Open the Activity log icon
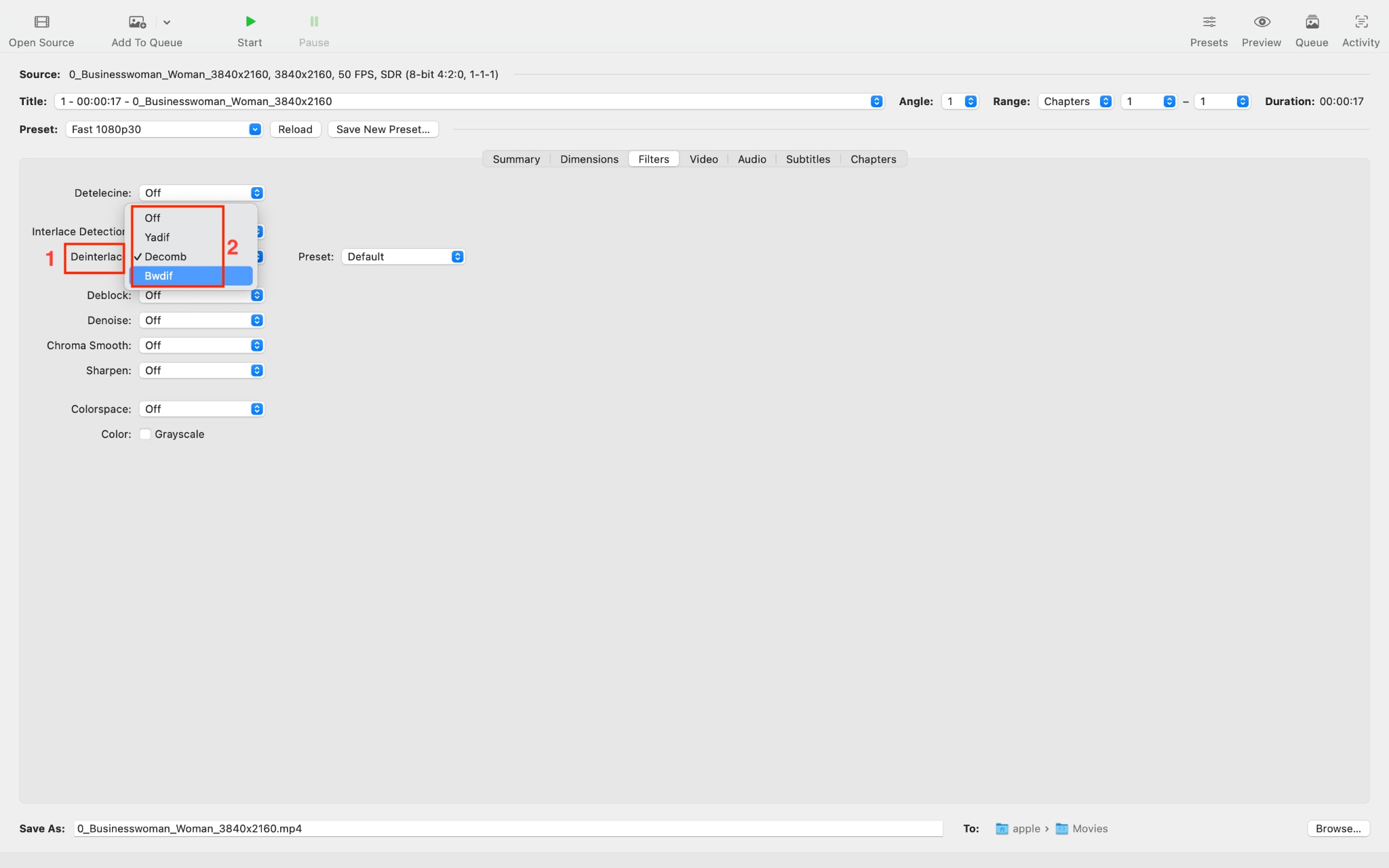The width and height of the screenshot is (1389, 868). (1361, 22)
